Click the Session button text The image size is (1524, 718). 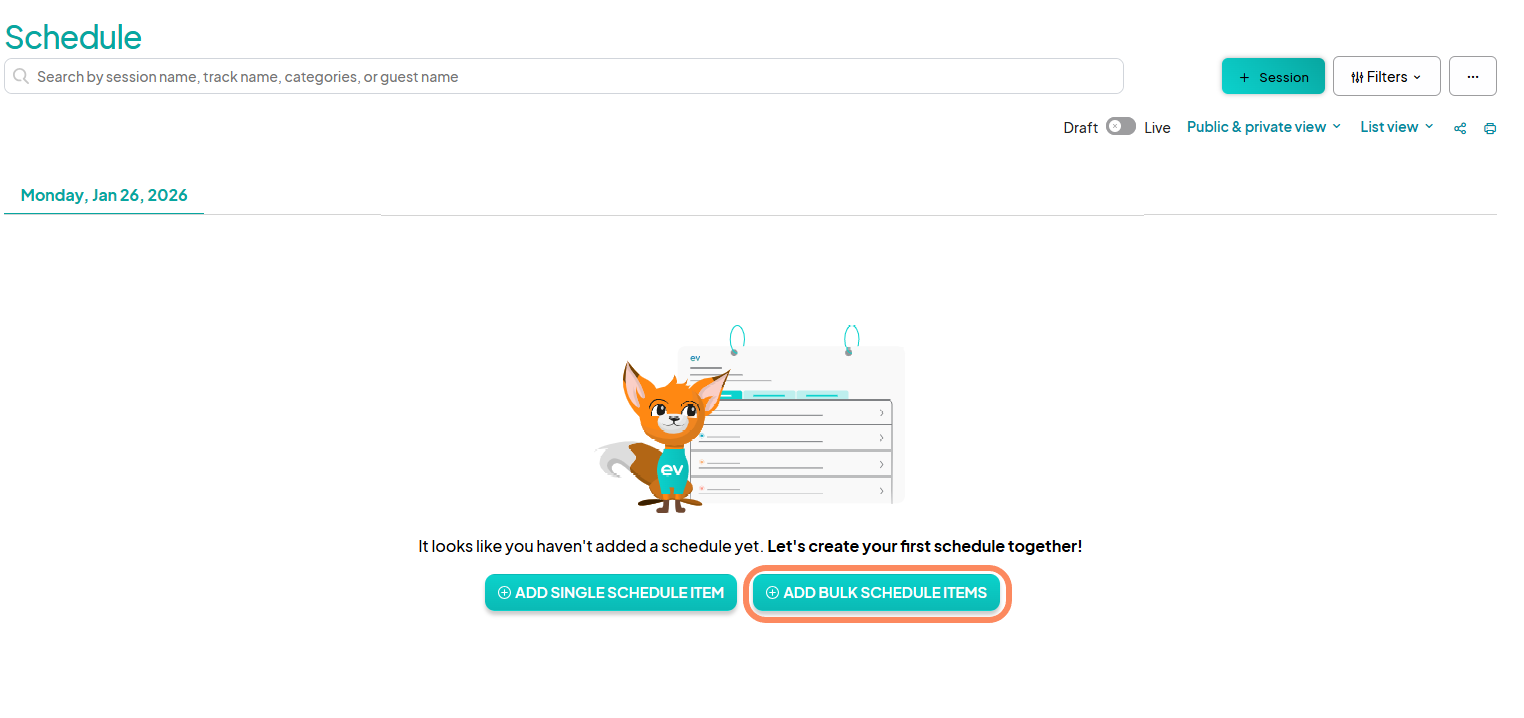[1283, 77]
